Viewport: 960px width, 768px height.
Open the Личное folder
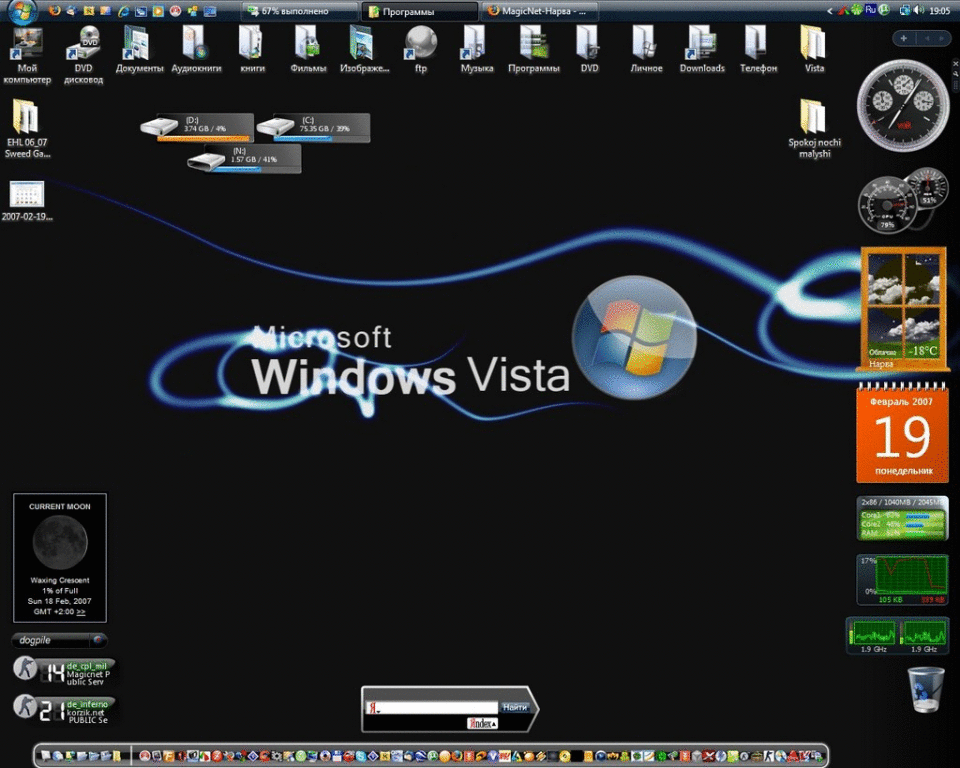[646, 50]
